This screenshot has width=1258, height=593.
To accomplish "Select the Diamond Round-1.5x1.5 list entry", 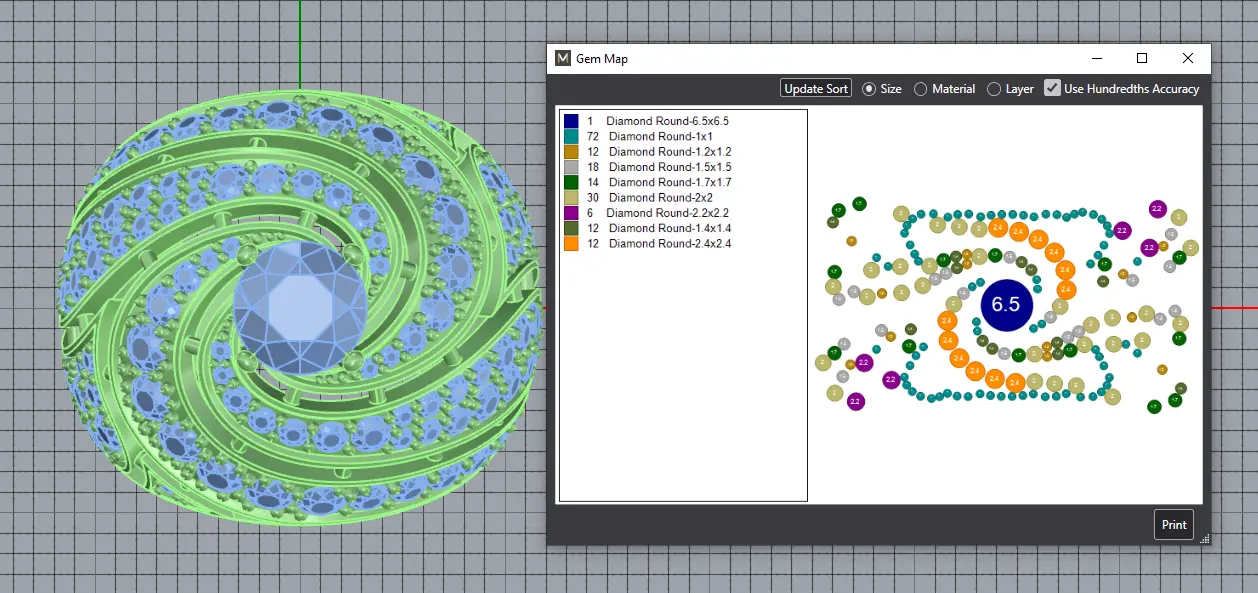I will 669,167.
